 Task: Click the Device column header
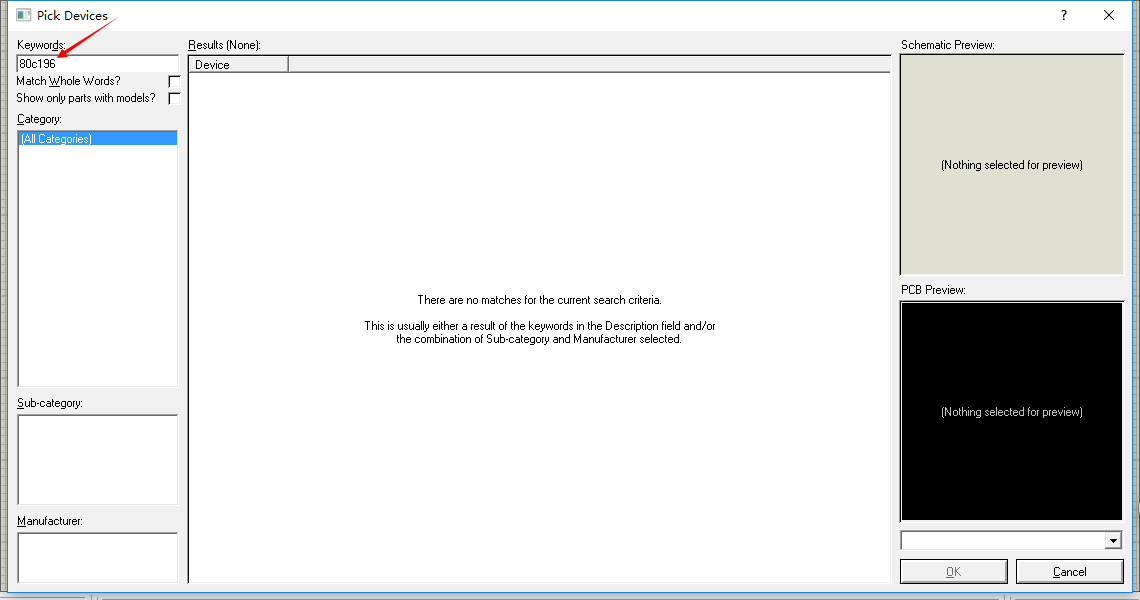click(x=238, y=65)
